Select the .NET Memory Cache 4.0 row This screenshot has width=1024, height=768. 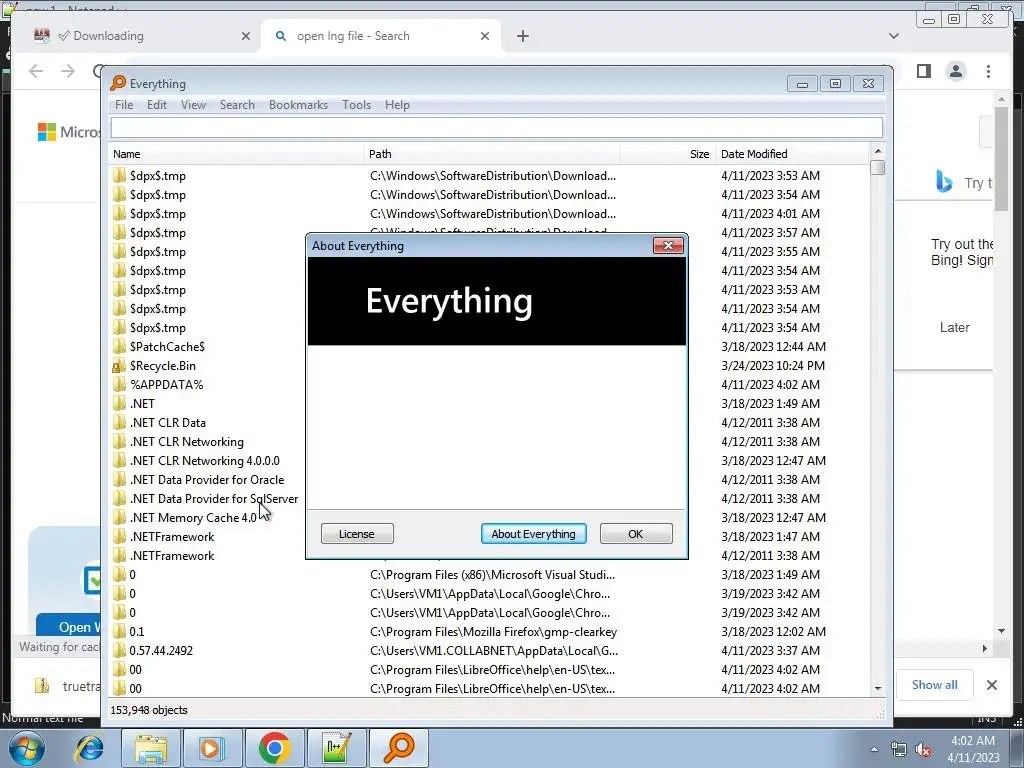[193, 517]
